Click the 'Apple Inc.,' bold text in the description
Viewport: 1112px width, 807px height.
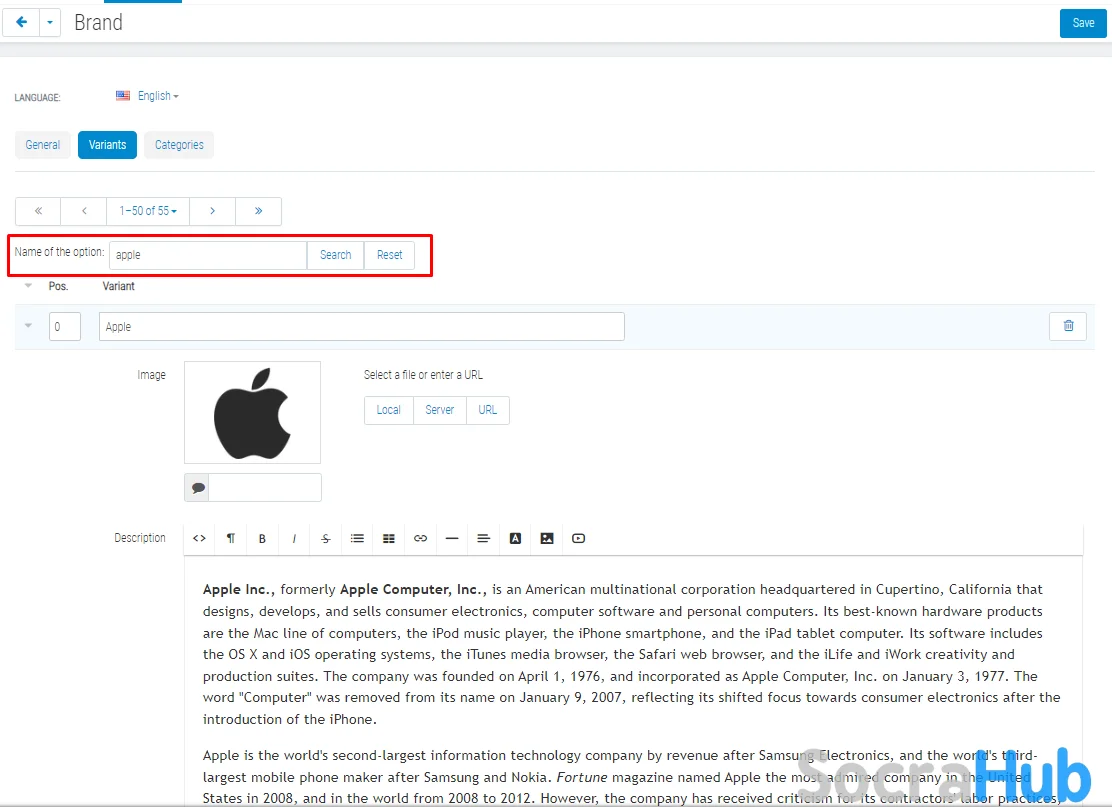[x=239, y=589]
